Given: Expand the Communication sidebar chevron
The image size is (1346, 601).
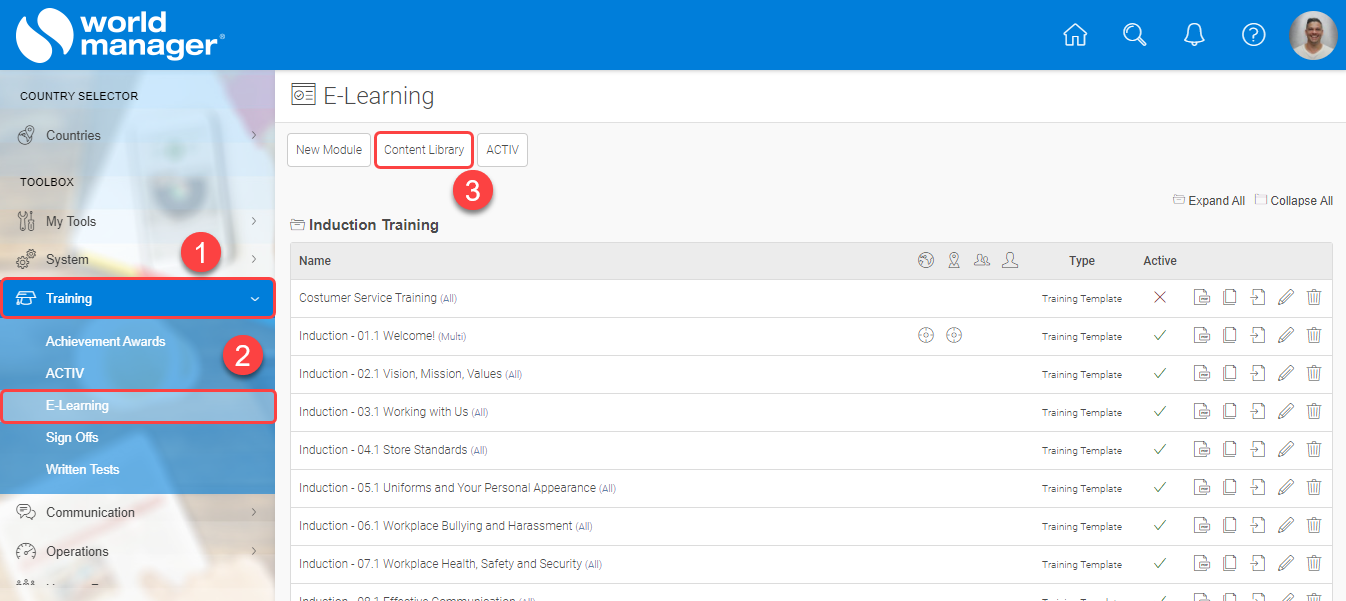Looking at the screenshot, I should pyautogui.click(x=254, y=512).
